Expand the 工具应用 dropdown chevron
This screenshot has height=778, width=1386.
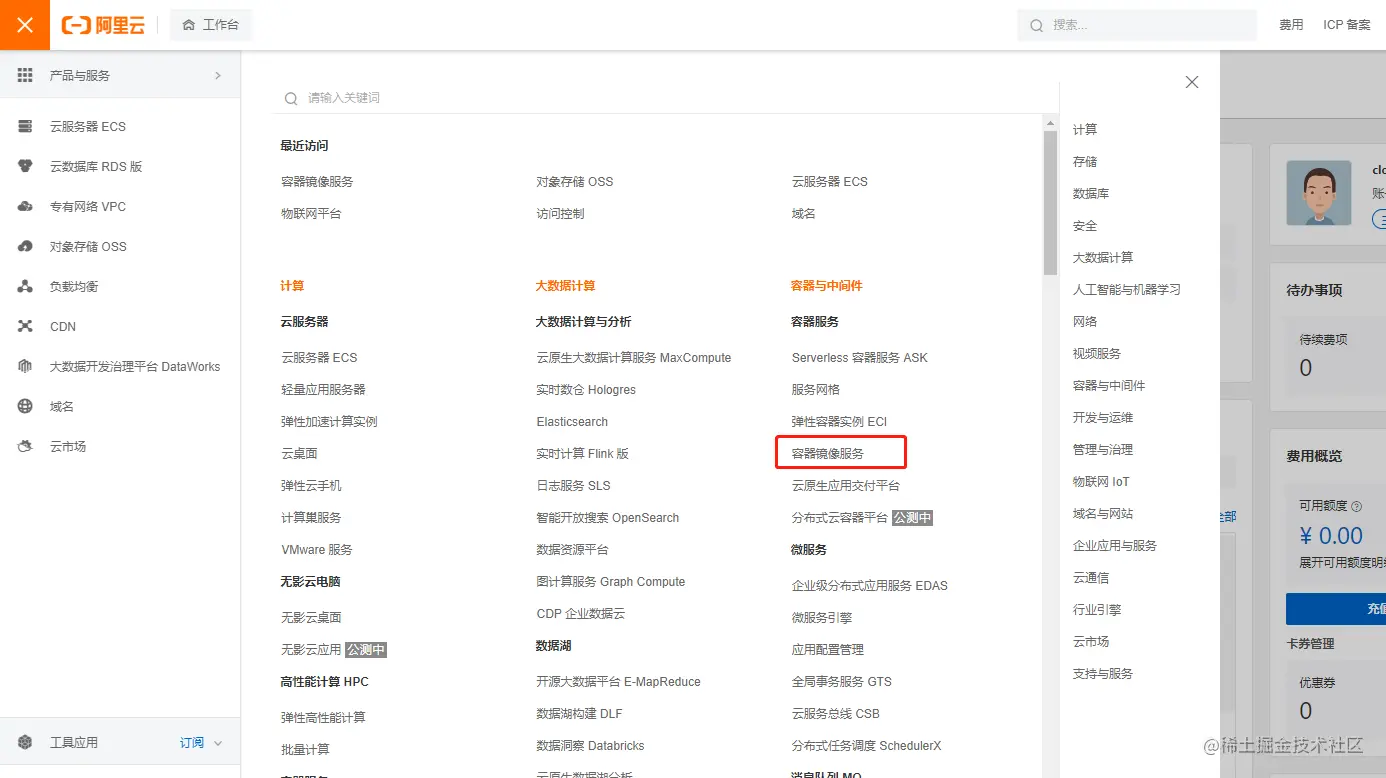[x=218, y=743]
